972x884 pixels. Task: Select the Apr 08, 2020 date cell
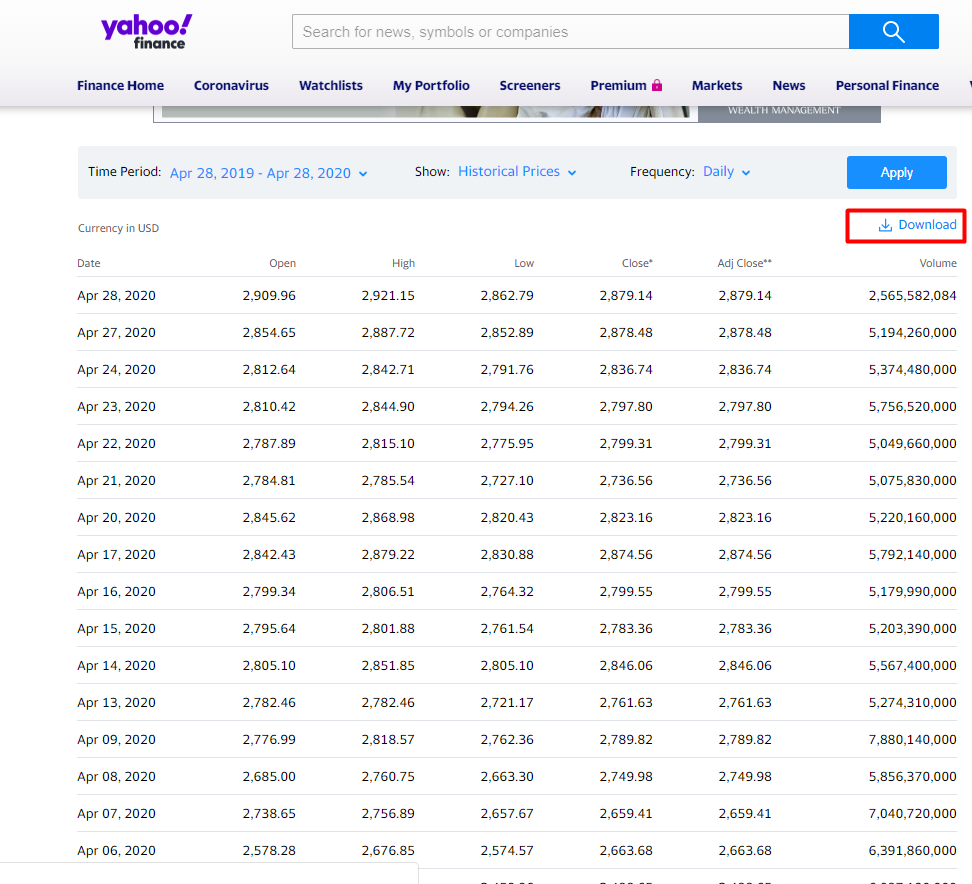click(117, 777)
